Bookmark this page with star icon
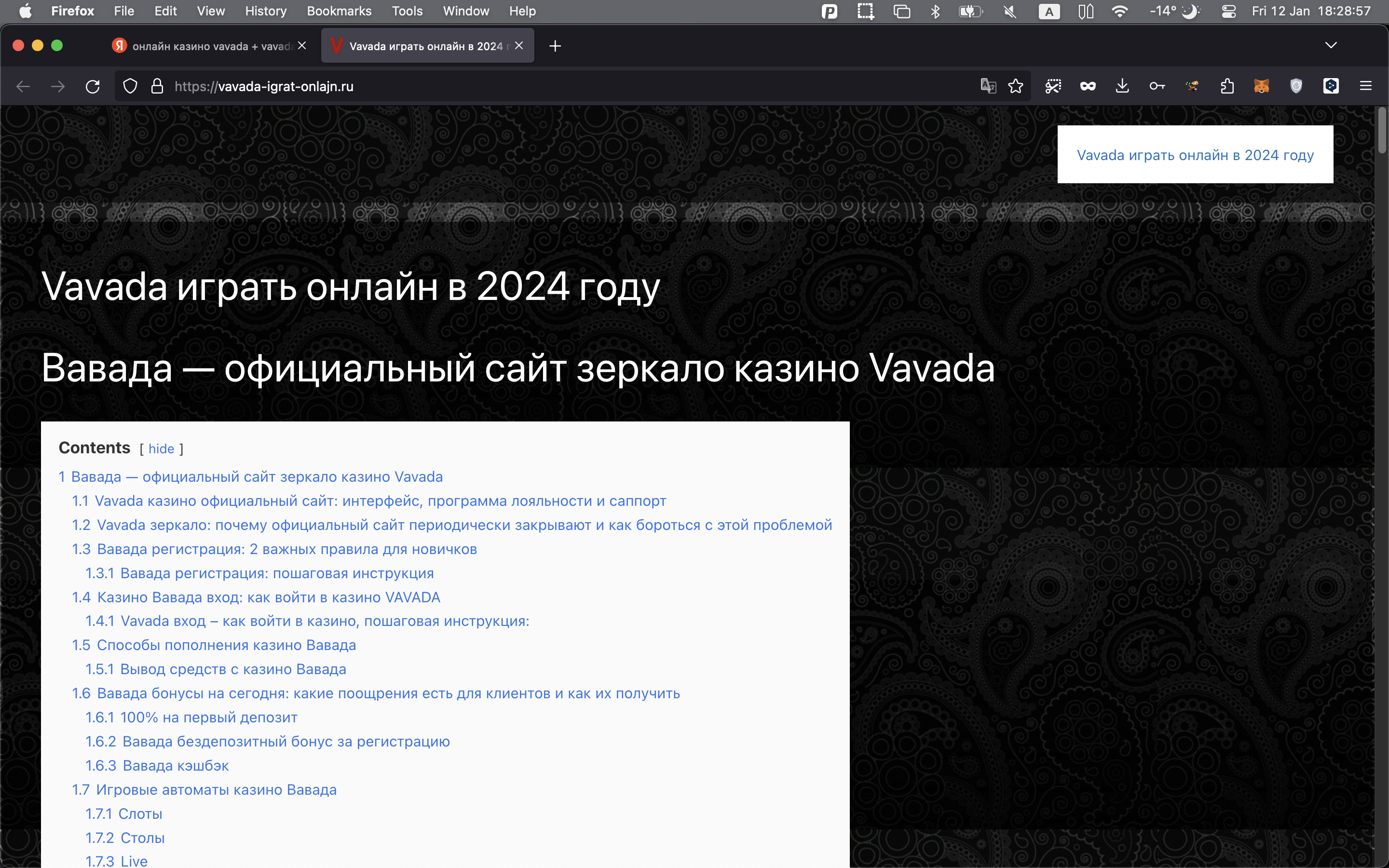The image size is (1389, 868). 1015,87
